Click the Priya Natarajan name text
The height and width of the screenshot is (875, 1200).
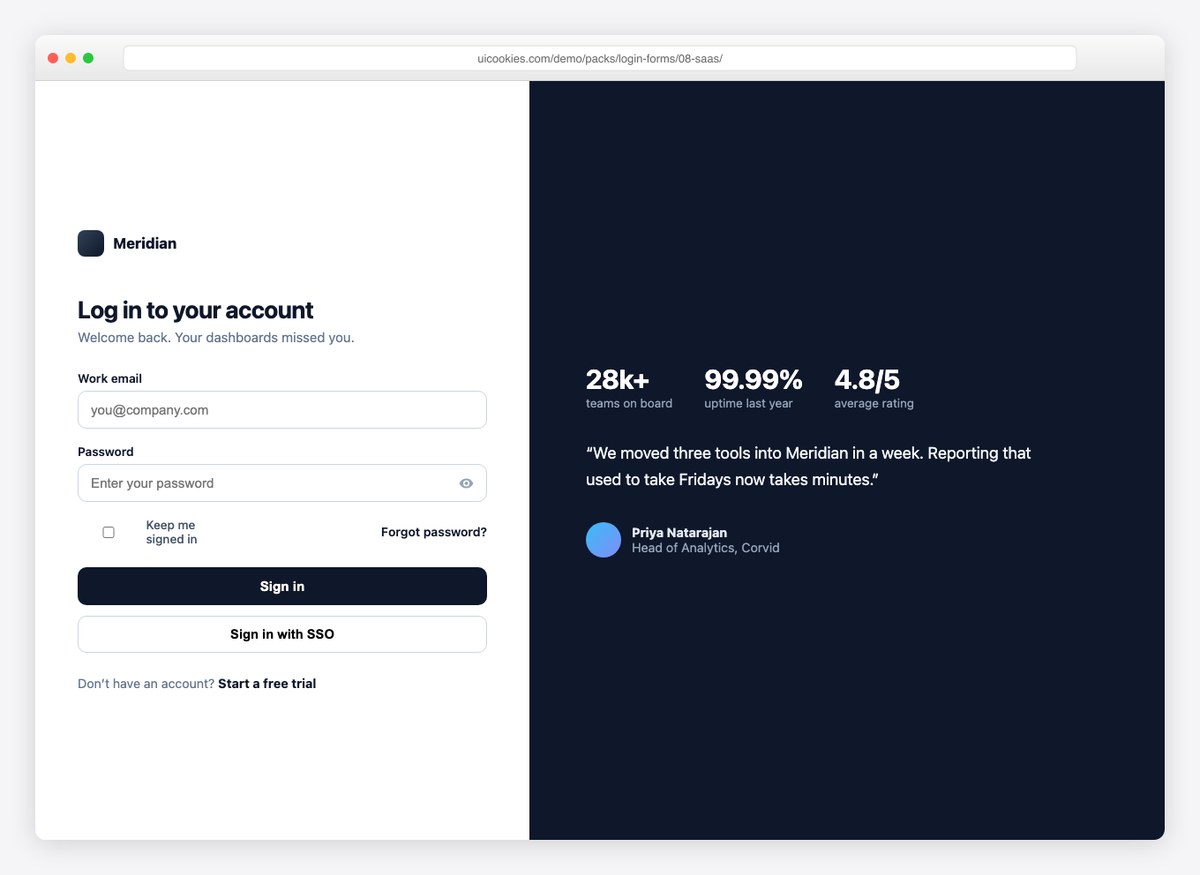click(x=679, y=533)
